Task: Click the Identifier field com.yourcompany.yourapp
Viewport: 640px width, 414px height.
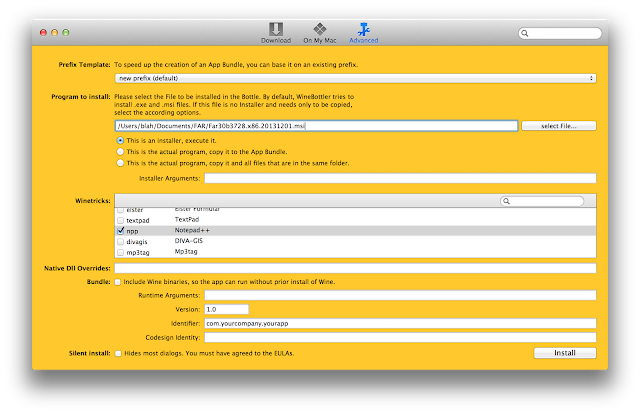Action: click(x=400, y=323)
